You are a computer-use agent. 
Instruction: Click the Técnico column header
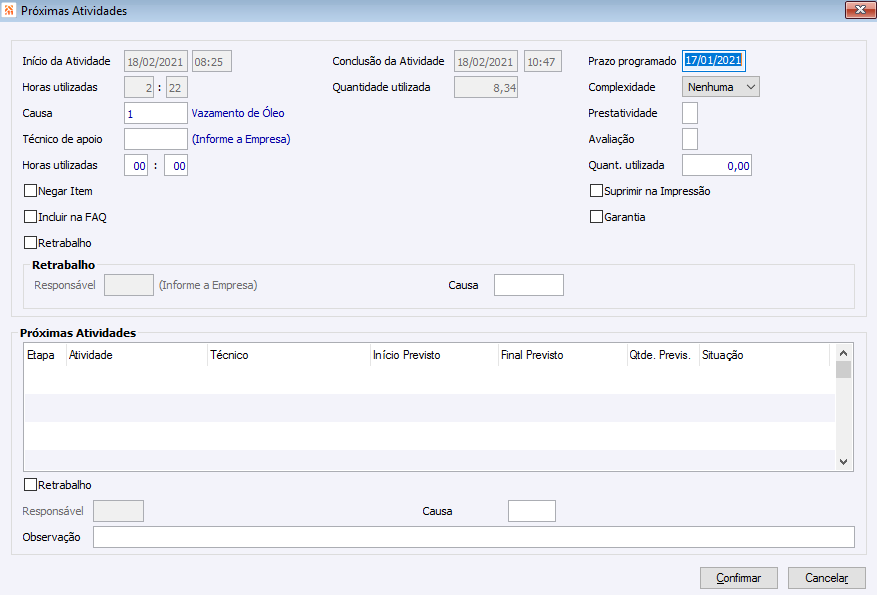point(289,355)
